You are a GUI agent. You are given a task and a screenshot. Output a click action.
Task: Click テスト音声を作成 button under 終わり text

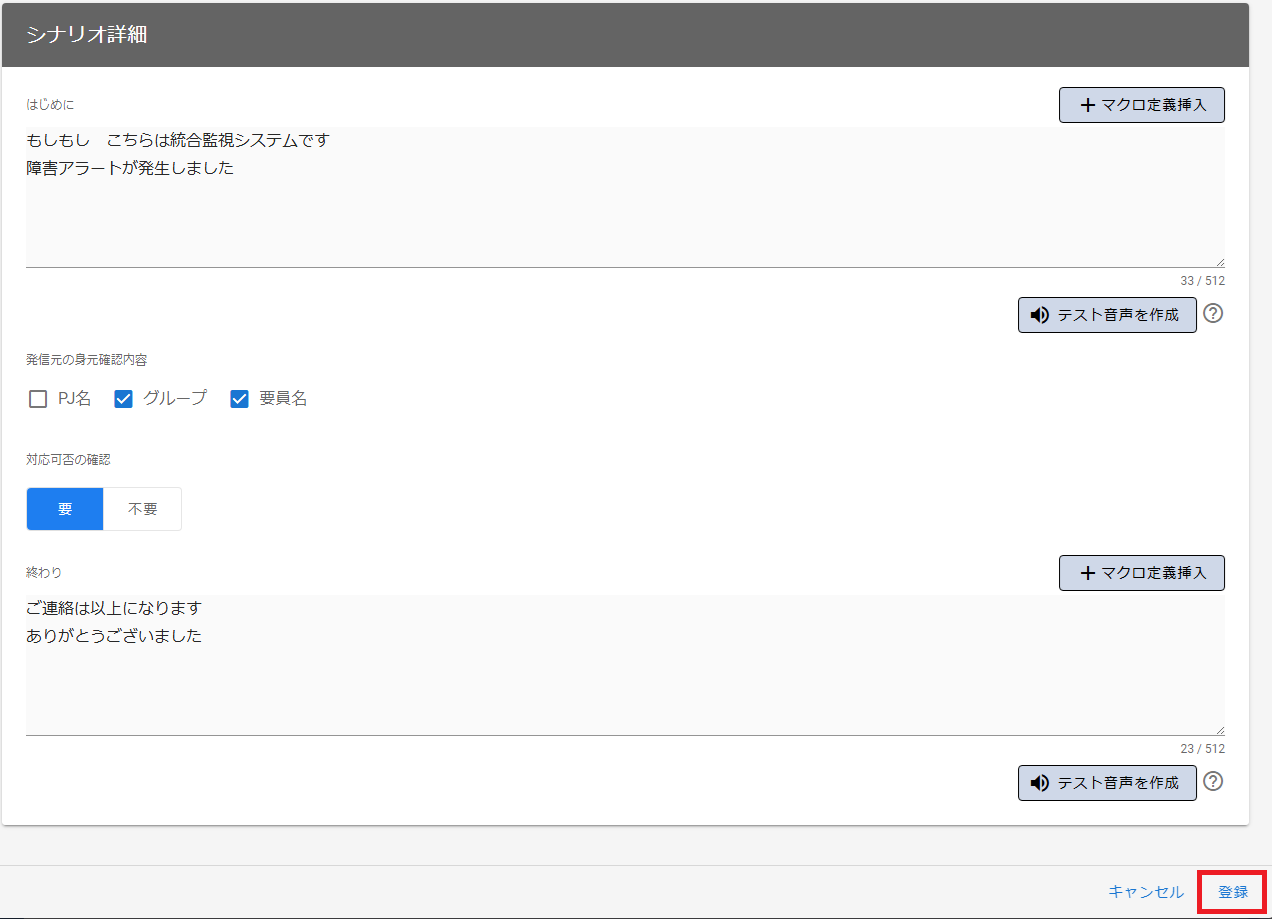1107,783
